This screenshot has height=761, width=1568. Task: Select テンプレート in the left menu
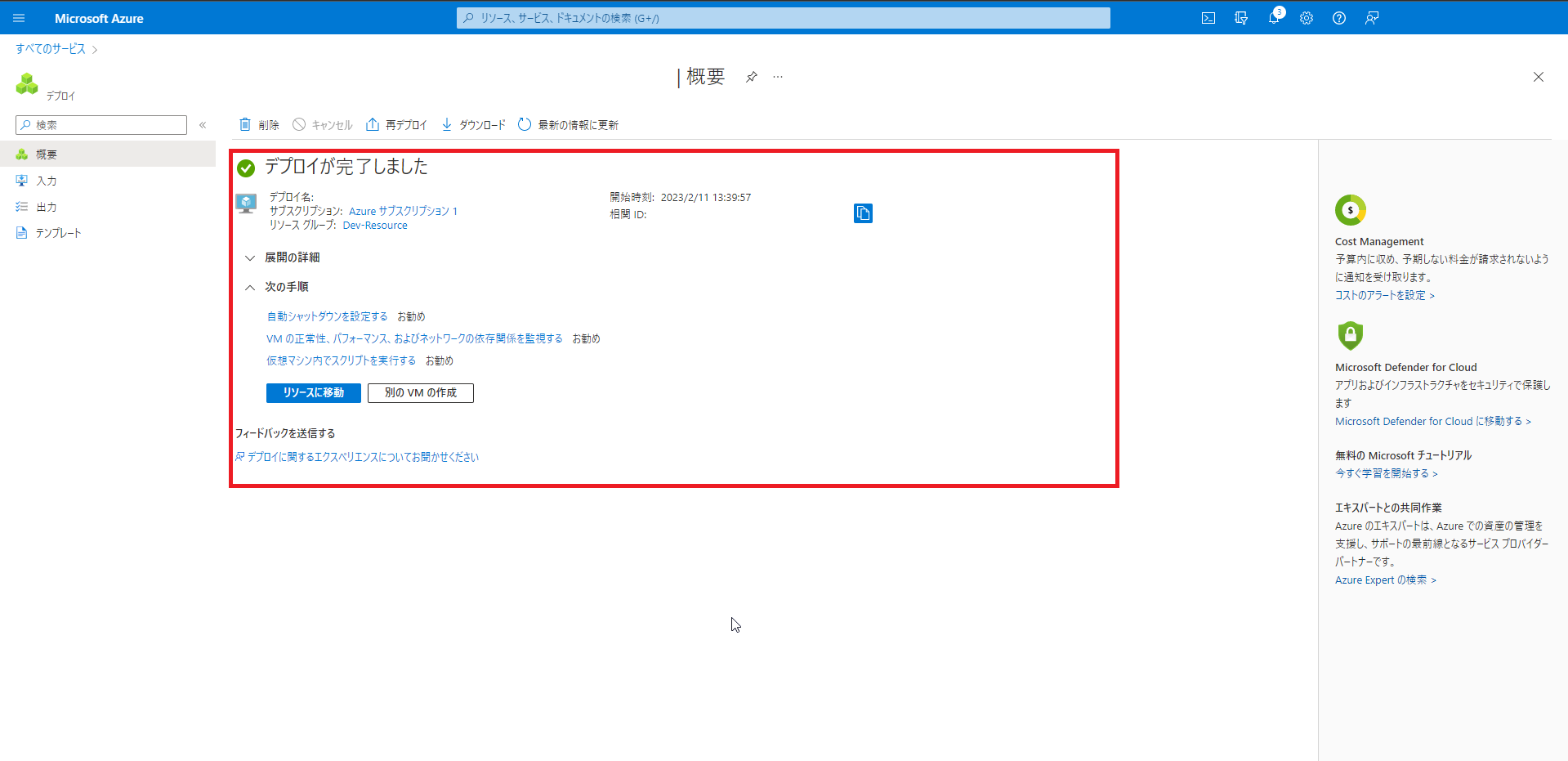(108, 233)
